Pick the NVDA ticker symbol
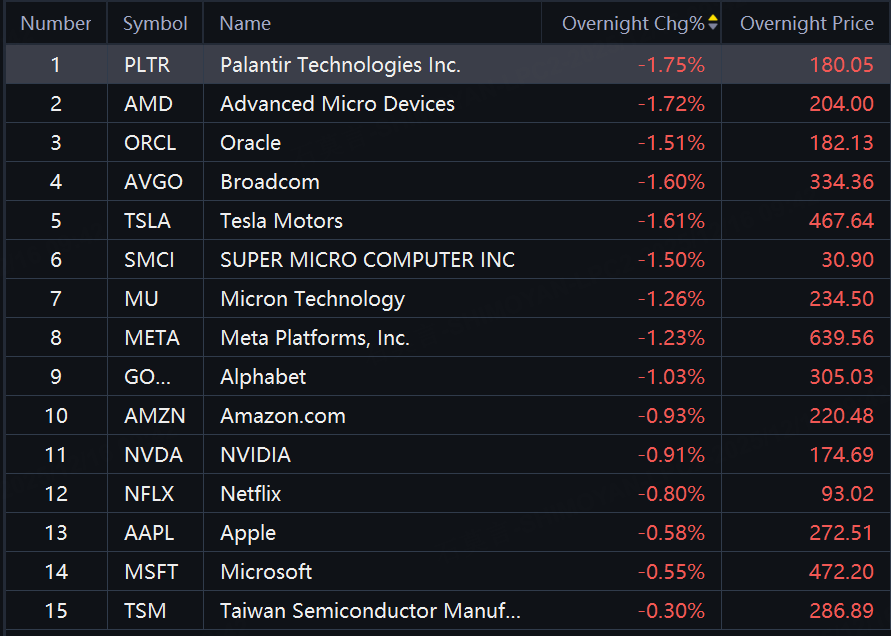The width and height of the screenshot is (891, 636). point(153,455)
